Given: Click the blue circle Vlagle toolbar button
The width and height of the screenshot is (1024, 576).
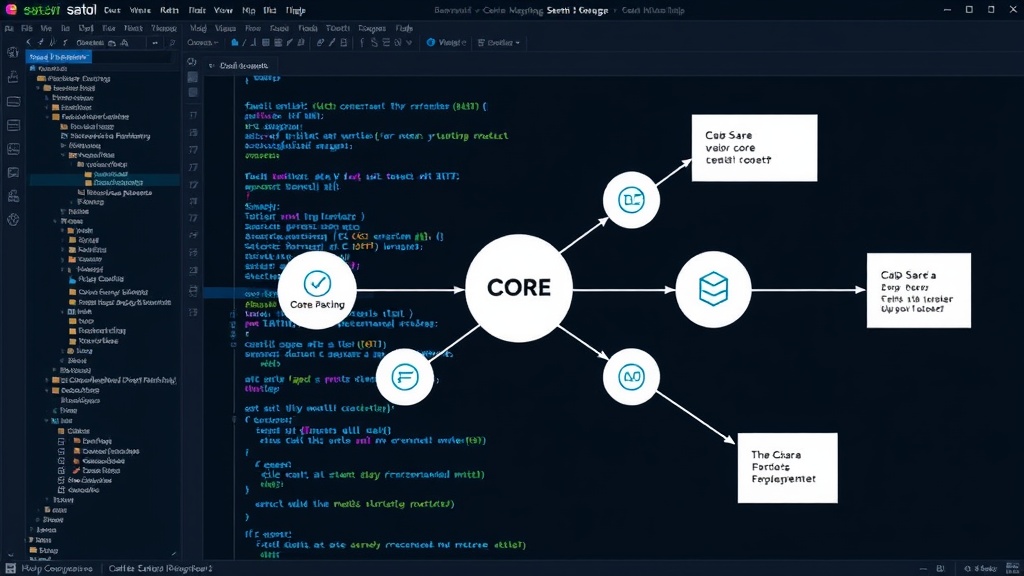Looking at the screenshot, I should [x=446, y=42].
